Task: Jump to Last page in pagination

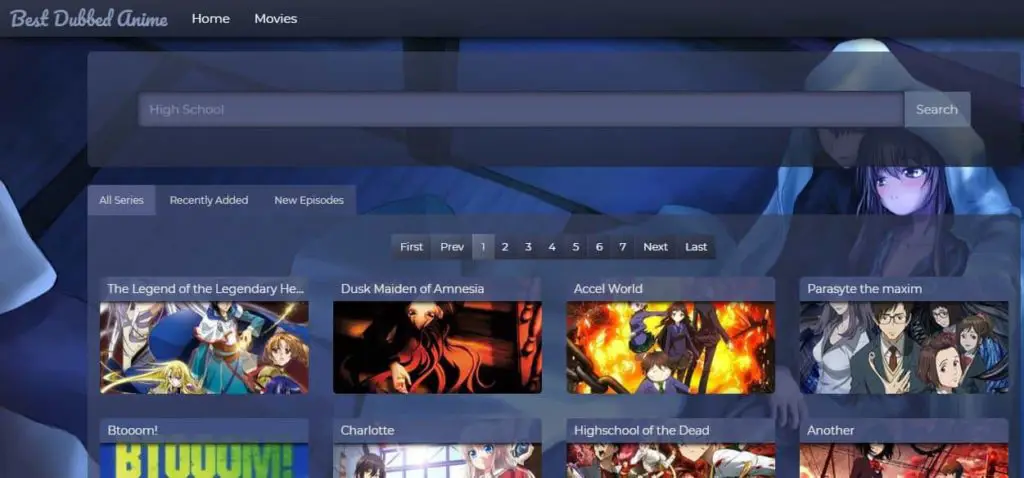Action: [696, 247]
